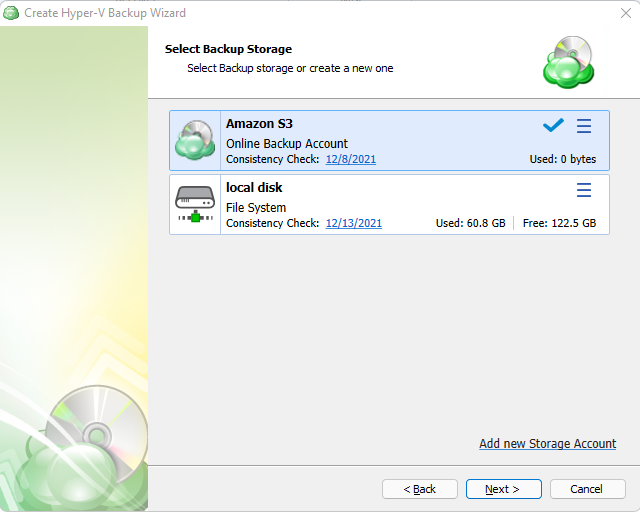Screen dimensions: 640x512
Task: Click the Amazon S3 cloud storage icon
Action: pos(195,140)
